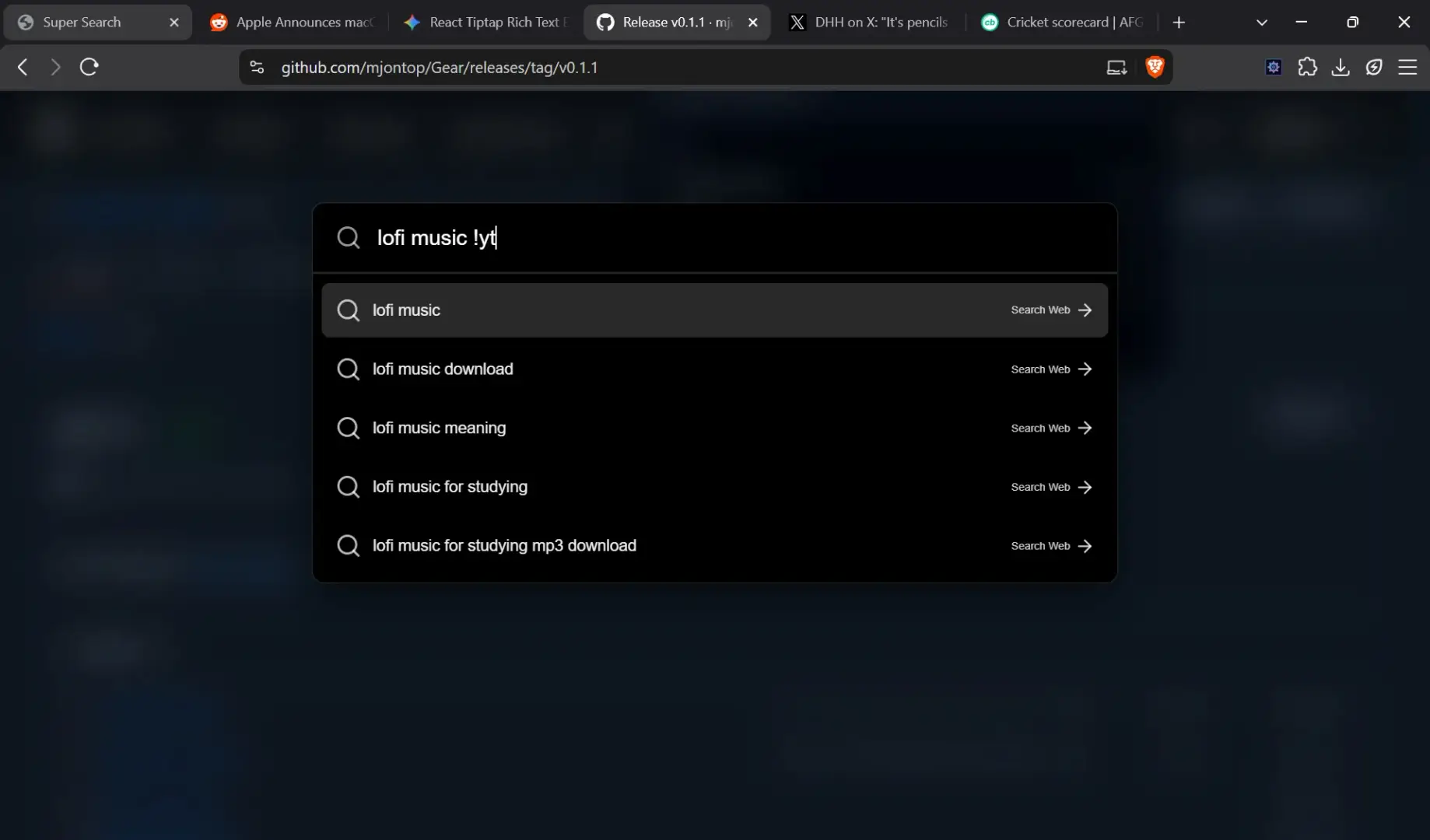Open the blue extension icon in toolbar
Viewport: 1430px width, 840px height.
(x=1274, y=68)
